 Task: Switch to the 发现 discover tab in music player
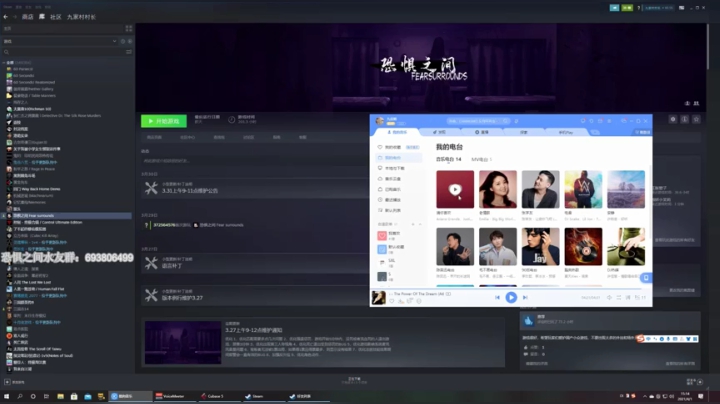click(x=439, y=132)
